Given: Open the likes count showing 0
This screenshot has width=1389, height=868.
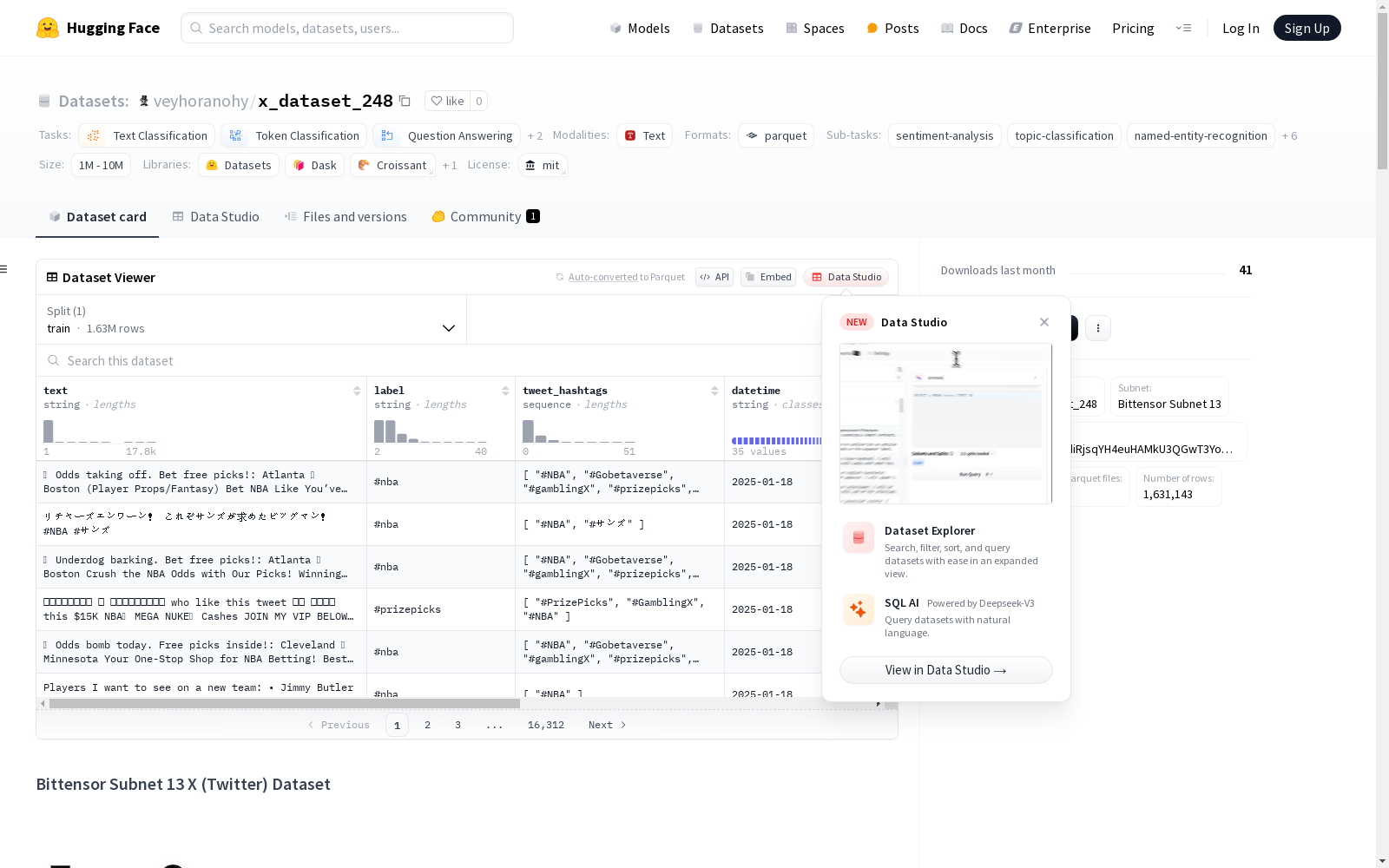Looking at the screenshot, I should [478, 101].
